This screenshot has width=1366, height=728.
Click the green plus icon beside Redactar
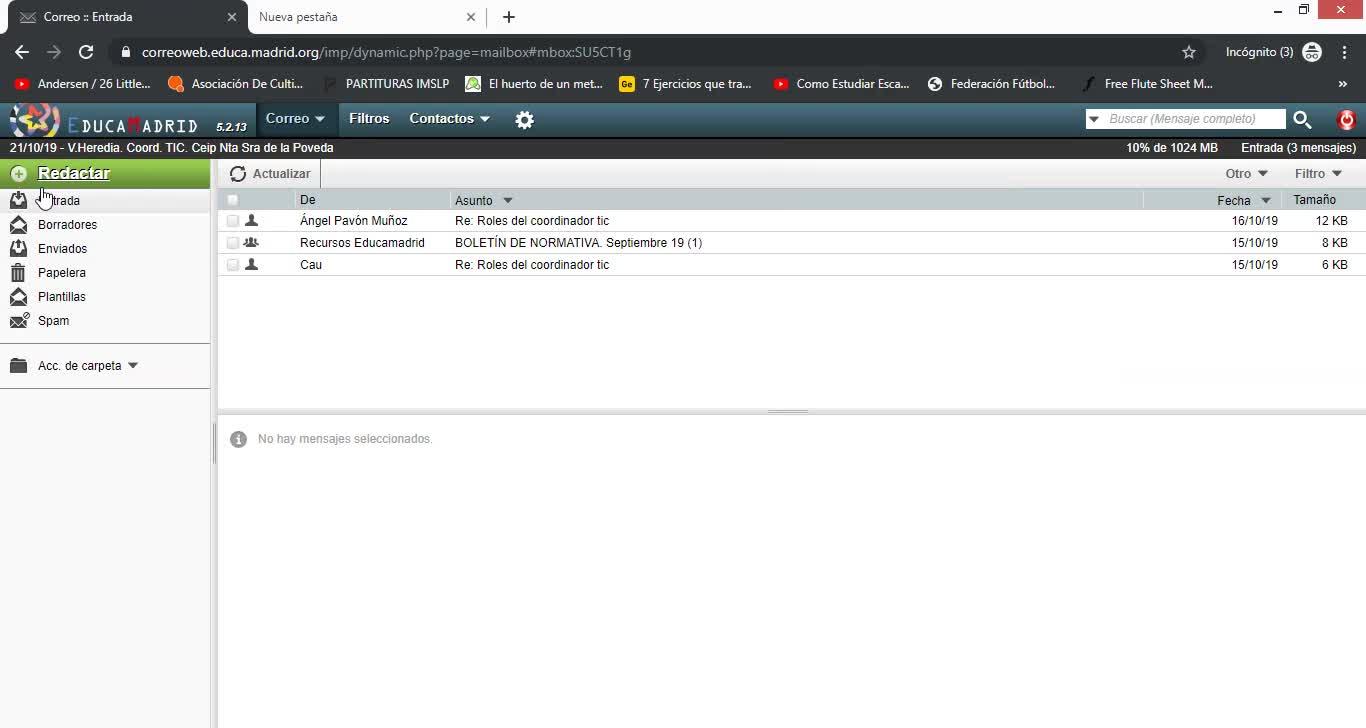click(18, 174)
